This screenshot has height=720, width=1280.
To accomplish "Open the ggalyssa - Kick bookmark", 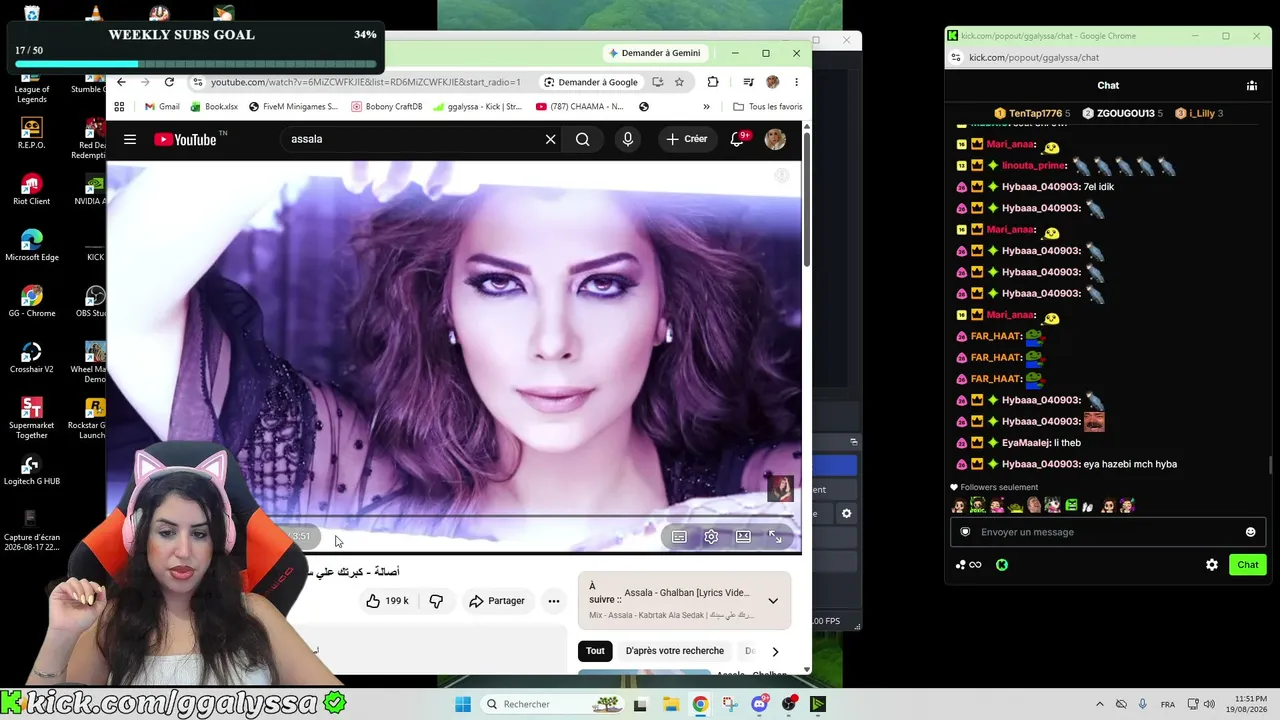I will pos(477,107).
